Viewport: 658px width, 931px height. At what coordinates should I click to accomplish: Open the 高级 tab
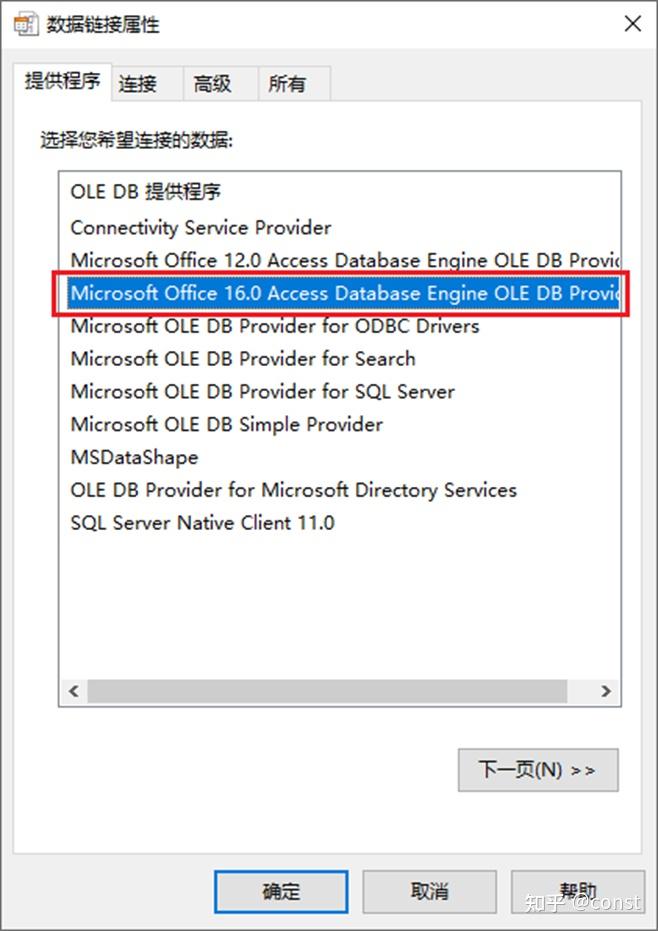click(x=212, y=84)
